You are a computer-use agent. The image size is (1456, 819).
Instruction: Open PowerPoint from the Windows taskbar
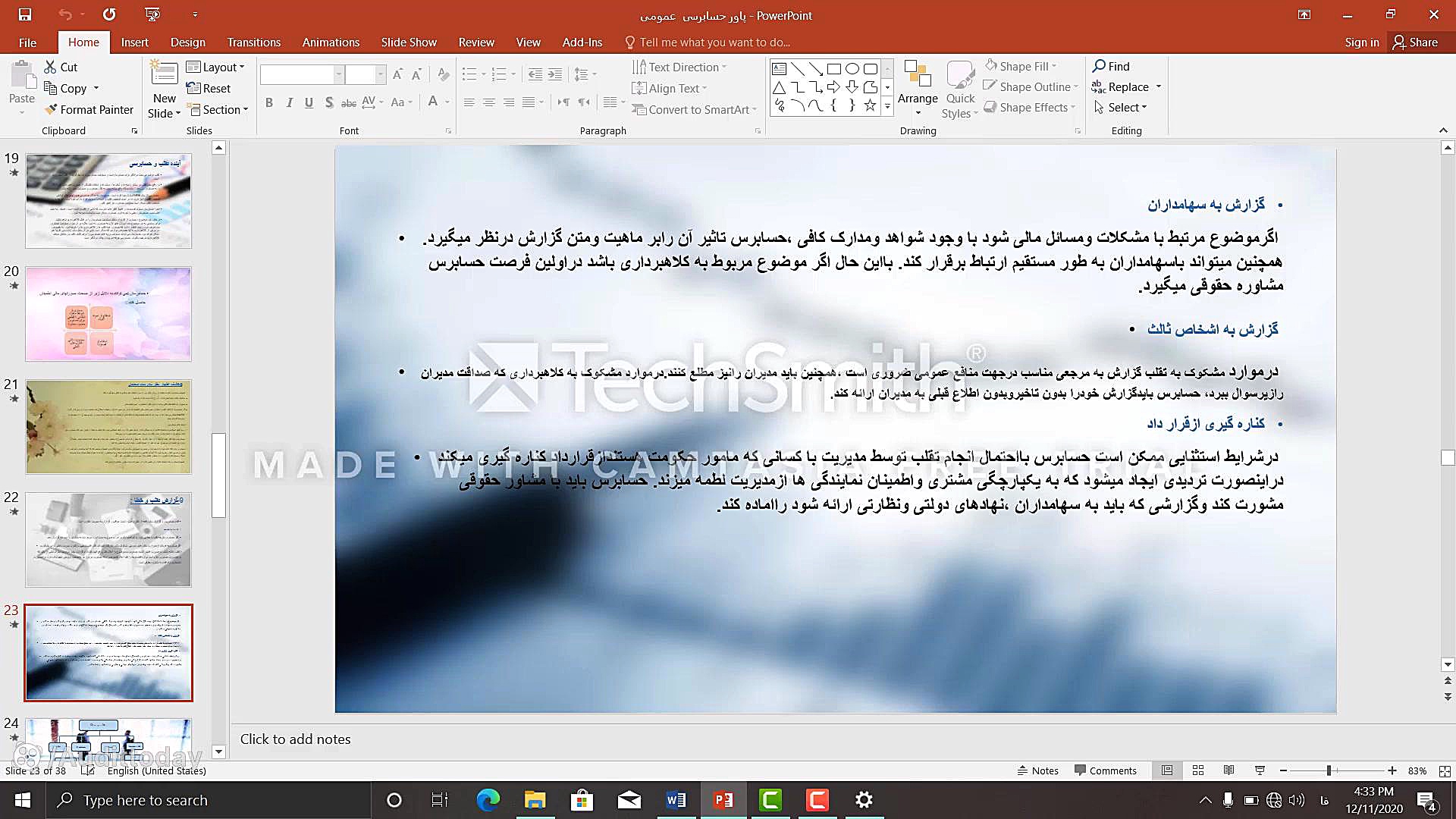(x=723, y=800)
